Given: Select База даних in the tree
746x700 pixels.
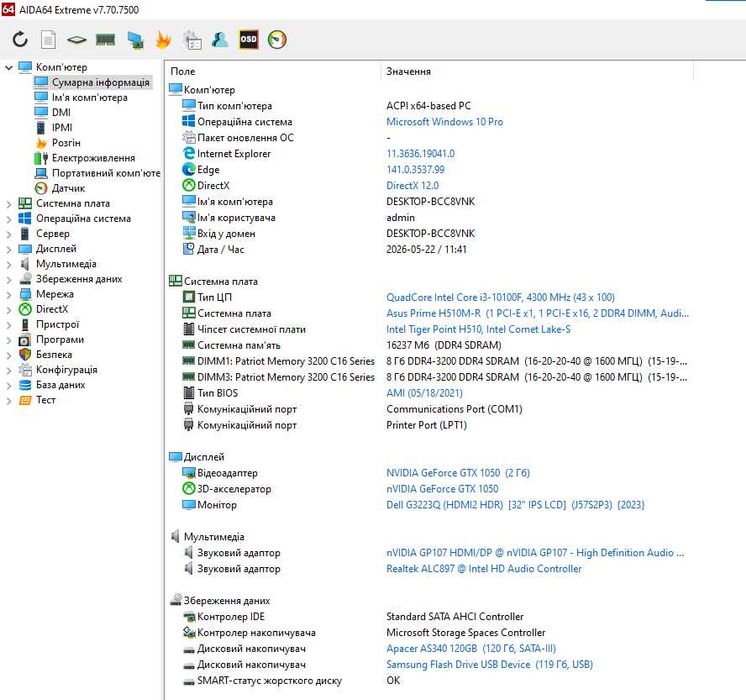Looking at the screenshot, I should point(60,385).
